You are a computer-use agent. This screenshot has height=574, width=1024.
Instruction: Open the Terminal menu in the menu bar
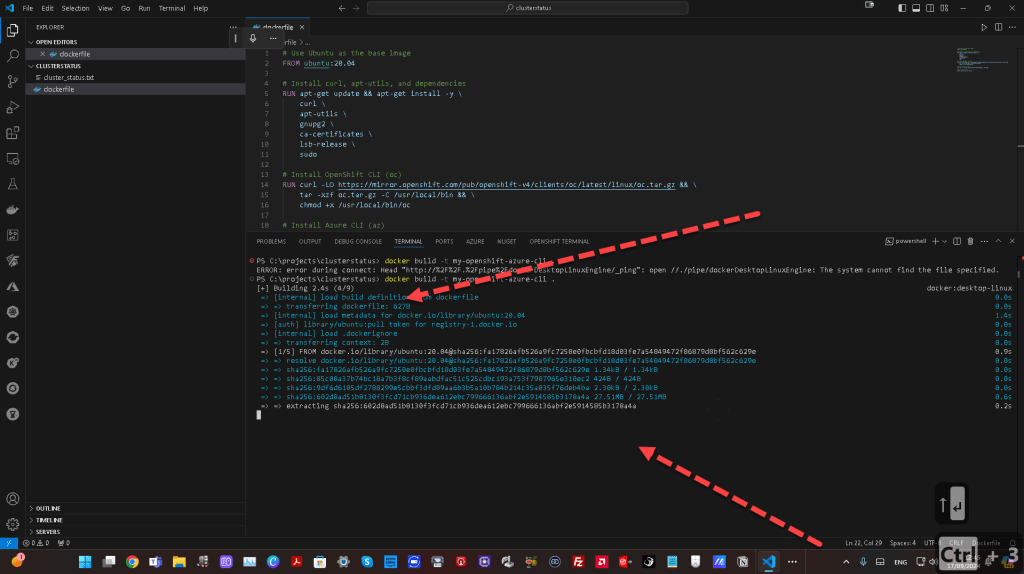click(172, 8)
